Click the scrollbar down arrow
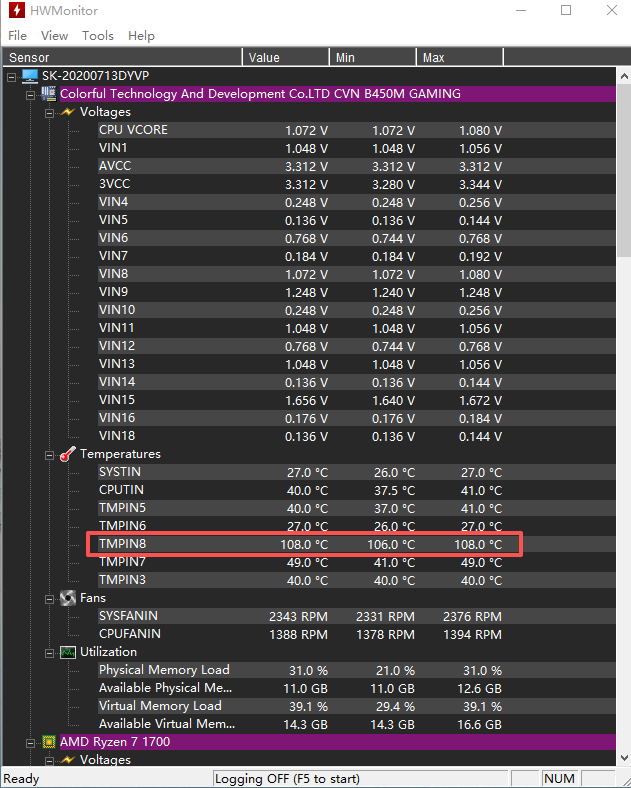 [624, 757]
